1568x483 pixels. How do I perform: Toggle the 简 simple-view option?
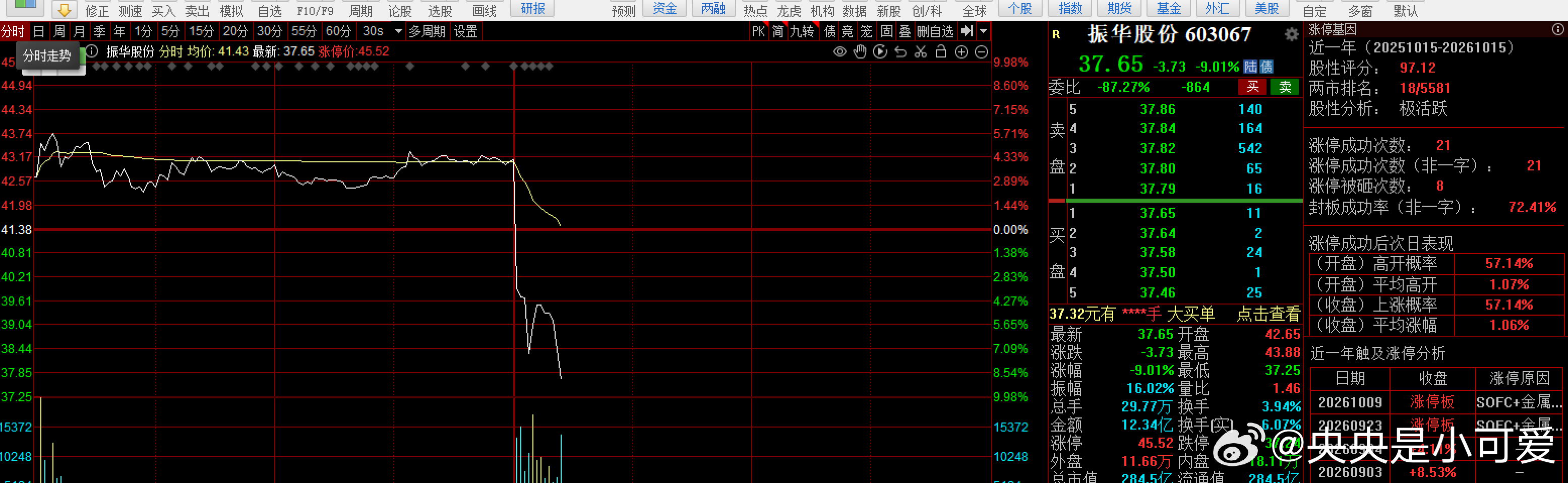coord(778,32)
